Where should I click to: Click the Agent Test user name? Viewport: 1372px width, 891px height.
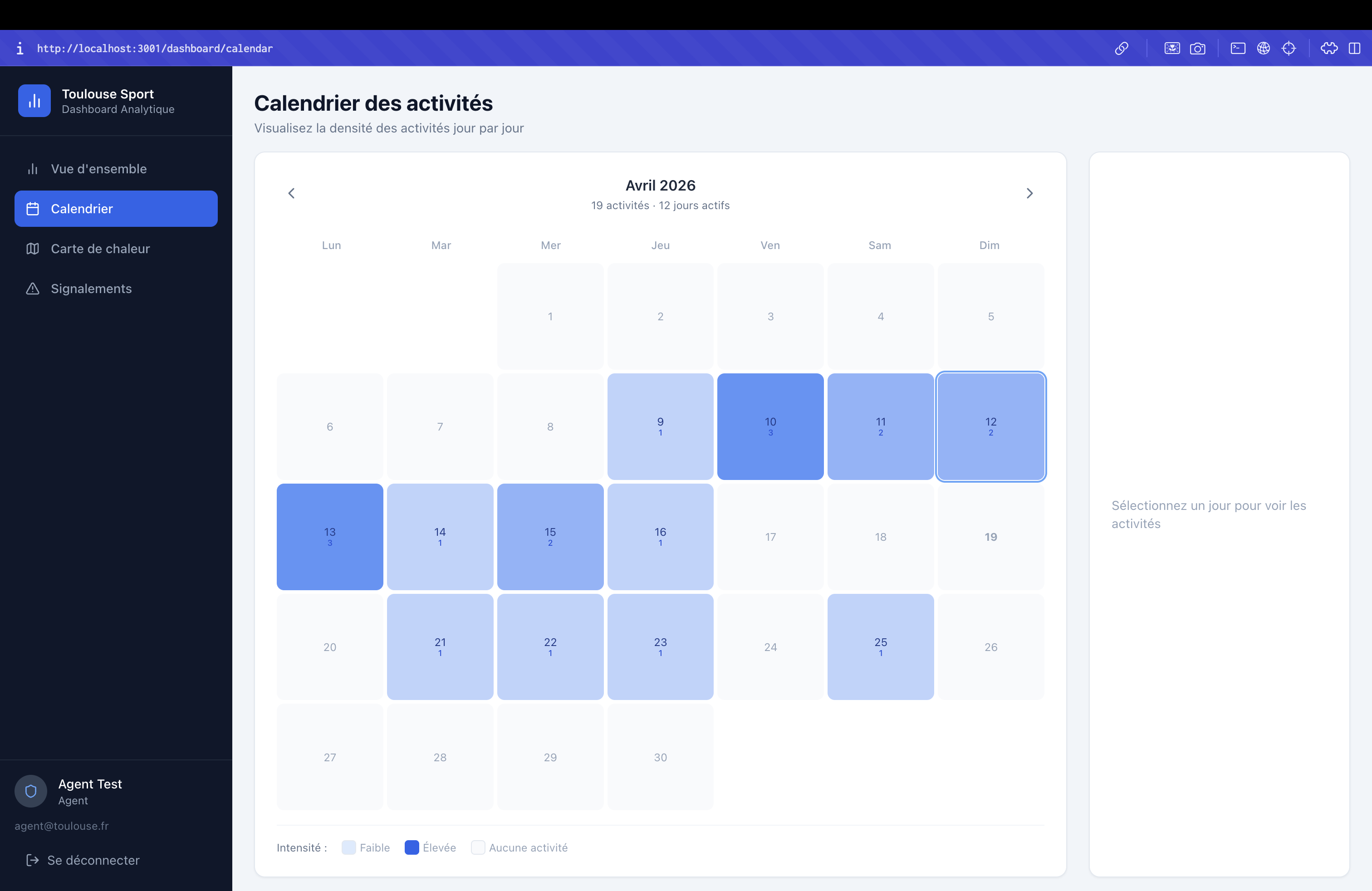pos(90,784)
